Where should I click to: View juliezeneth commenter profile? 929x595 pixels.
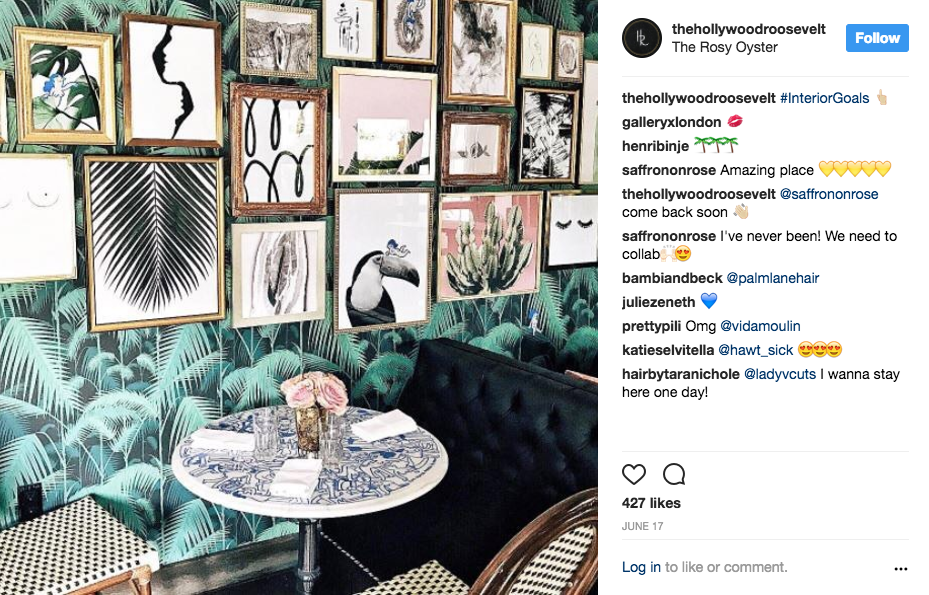(x=658, y=302)
